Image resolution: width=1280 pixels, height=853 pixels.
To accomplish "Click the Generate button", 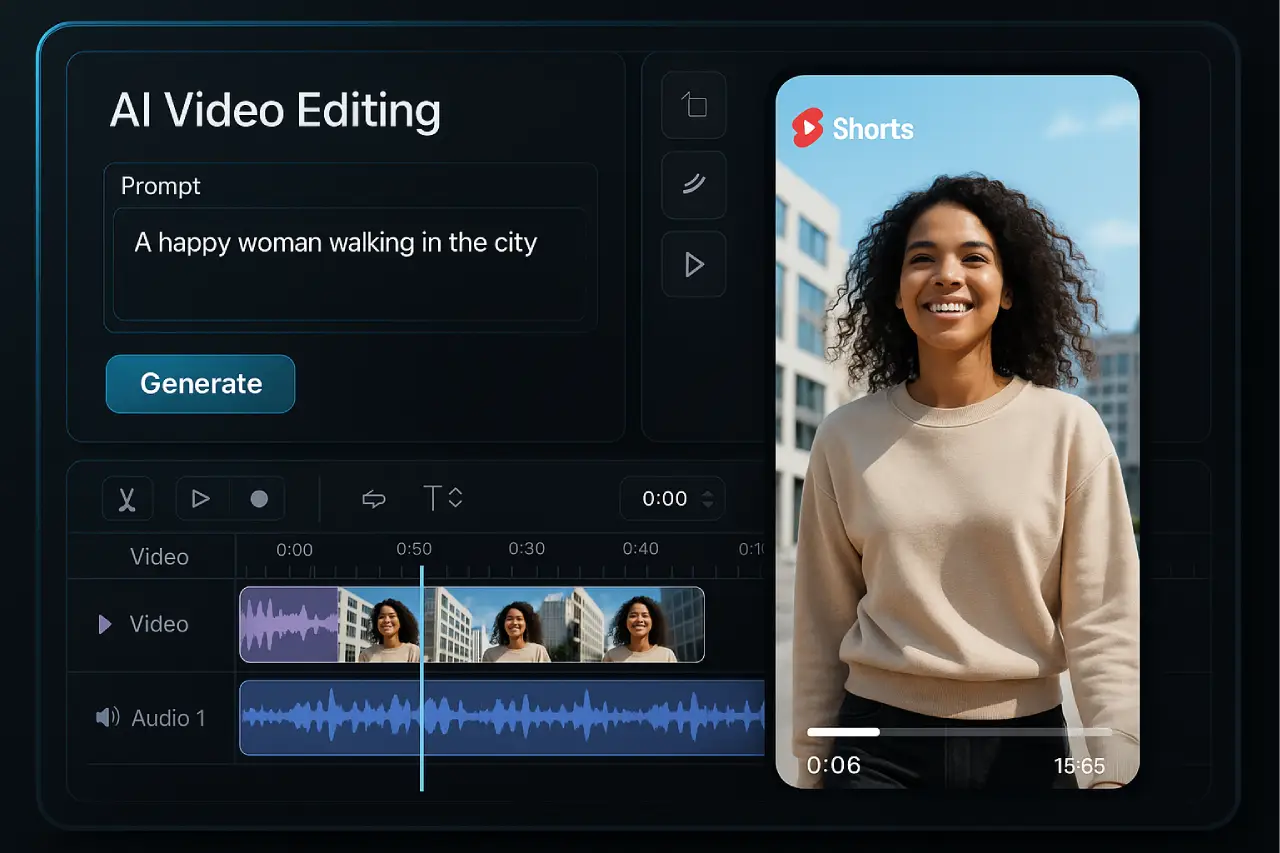I will [200, 384].
